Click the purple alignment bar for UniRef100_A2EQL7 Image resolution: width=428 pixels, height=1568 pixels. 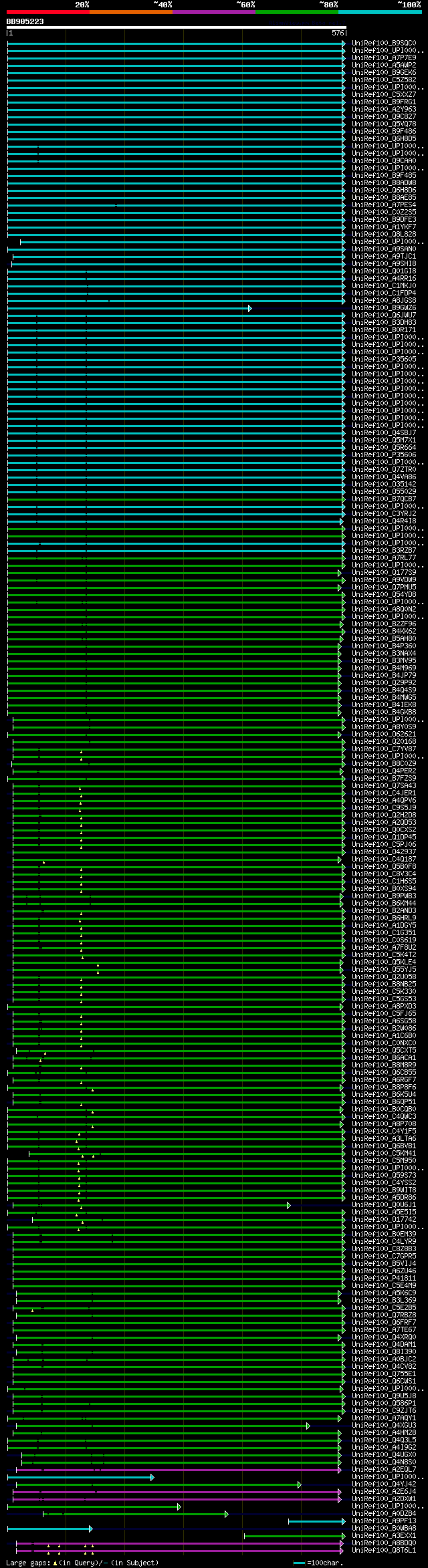(x=179, y=1469)
